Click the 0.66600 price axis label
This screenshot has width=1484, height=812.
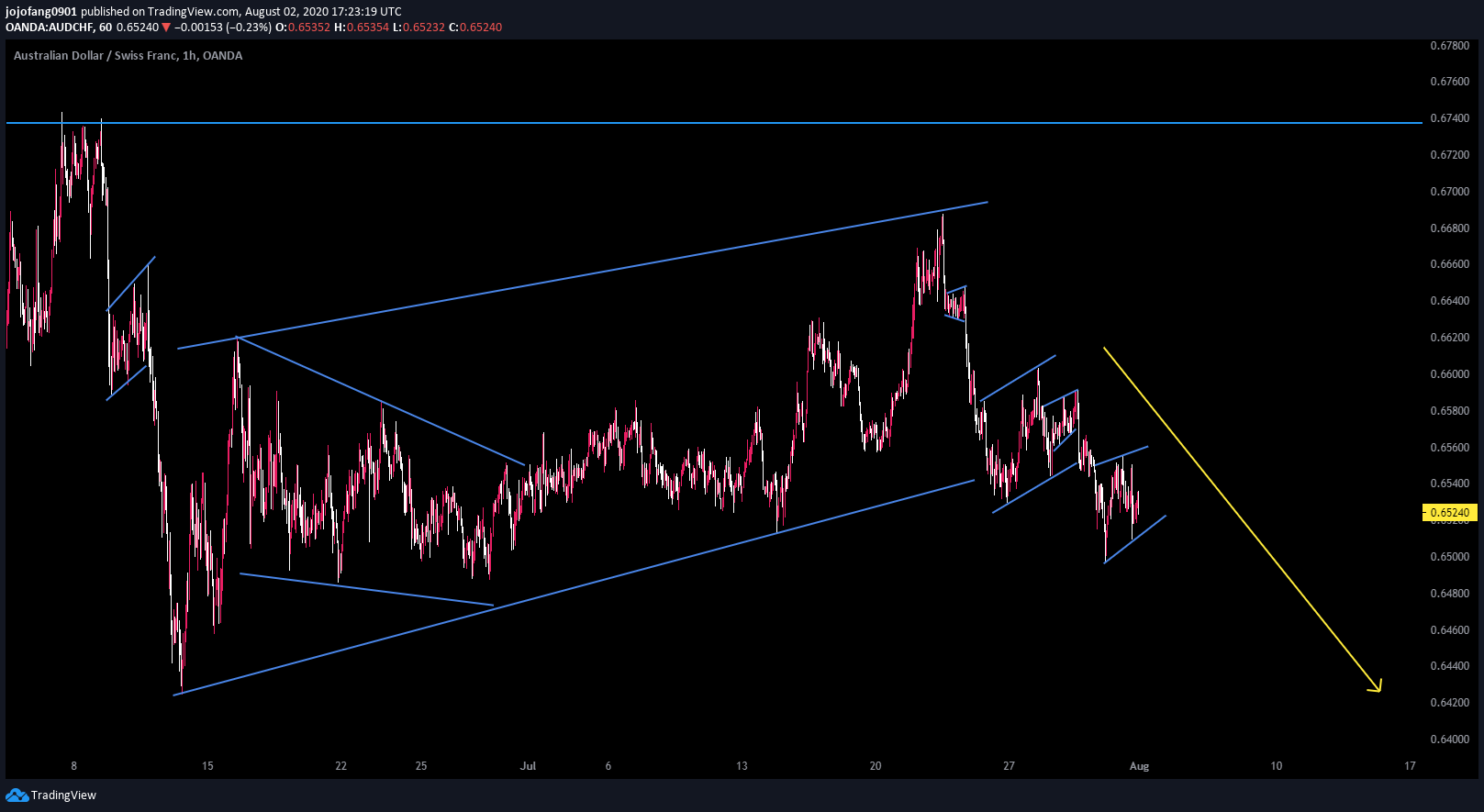tap(1450, 264)
